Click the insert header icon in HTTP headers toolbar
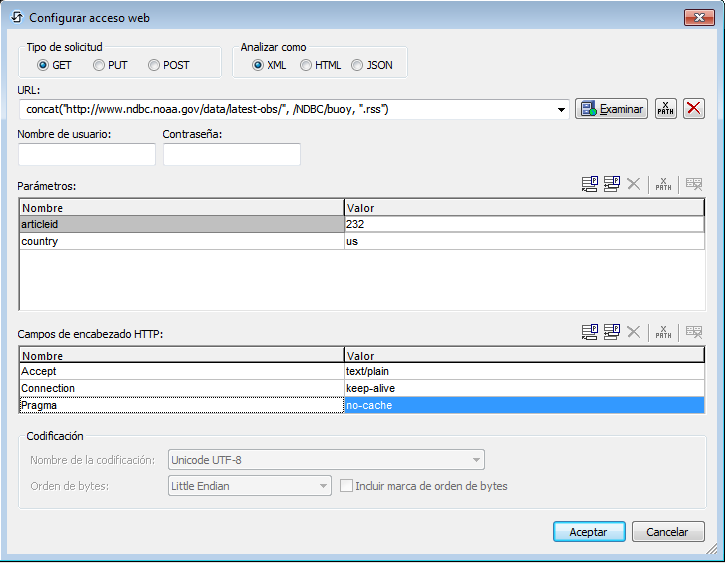The height and width of the screenshot is (563, 725). (611, 333)
